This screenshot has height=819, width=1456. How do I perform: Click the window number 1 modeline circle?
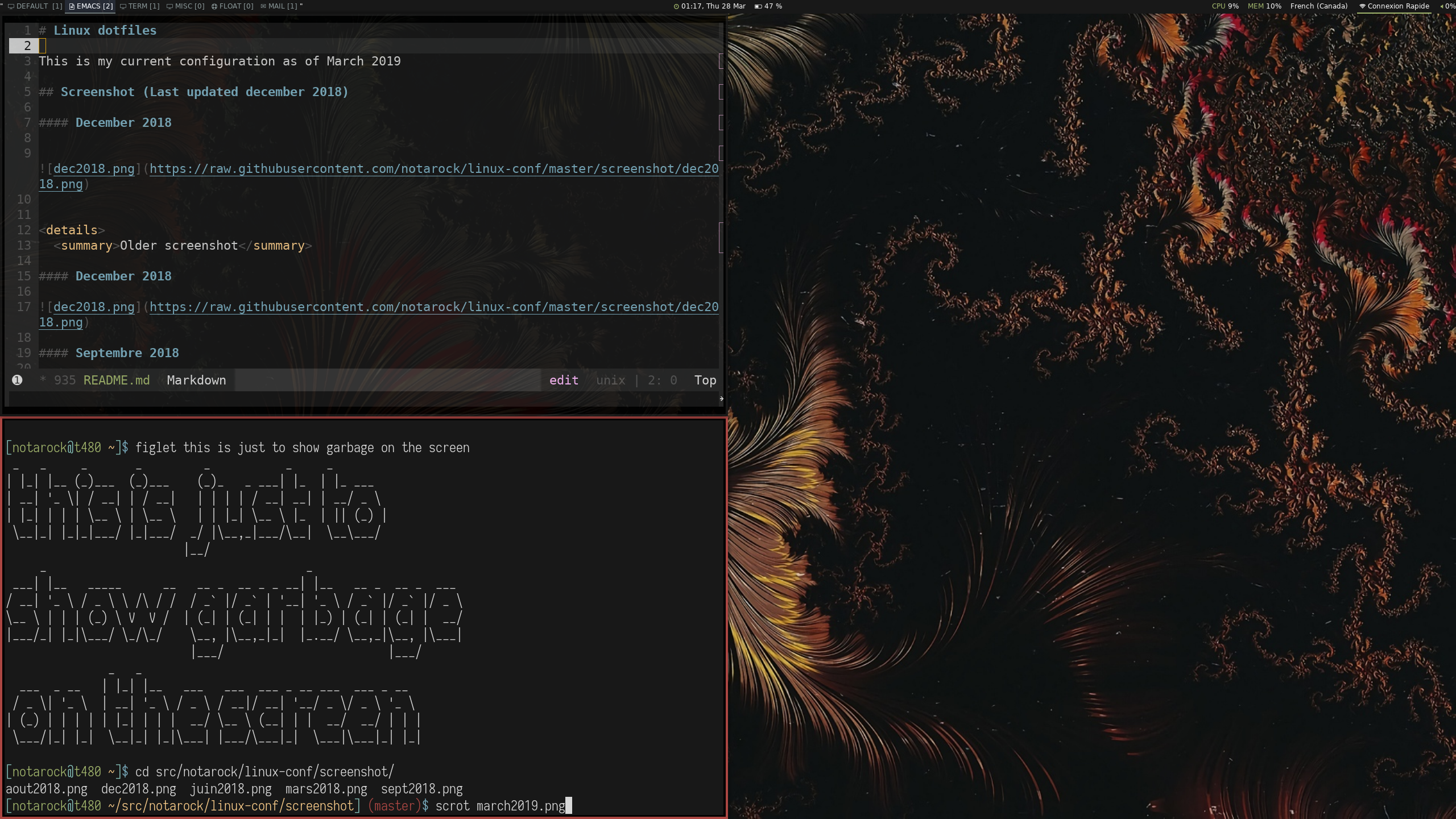click(17, 380)
